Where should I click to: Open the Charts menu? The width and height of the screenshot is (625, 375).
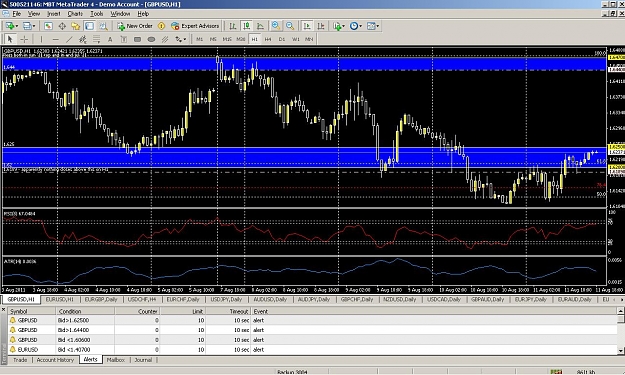click(x=75, y=14)
